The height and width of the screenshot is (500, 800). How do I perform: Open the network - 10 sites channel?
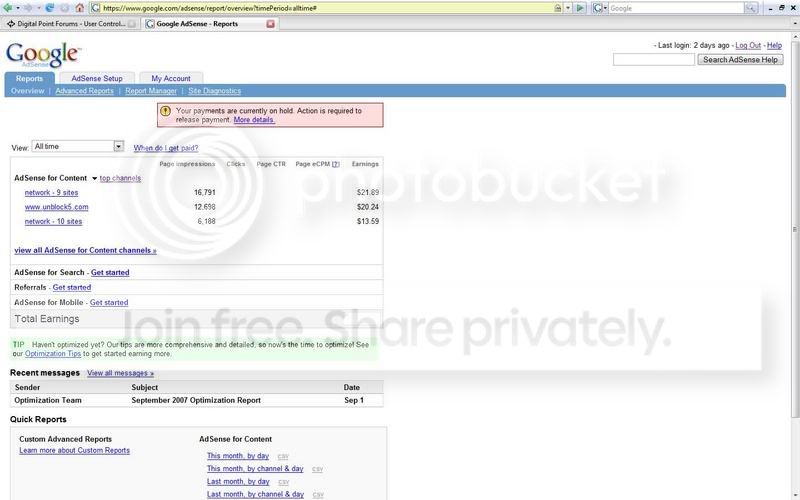[x=53, y=221]
